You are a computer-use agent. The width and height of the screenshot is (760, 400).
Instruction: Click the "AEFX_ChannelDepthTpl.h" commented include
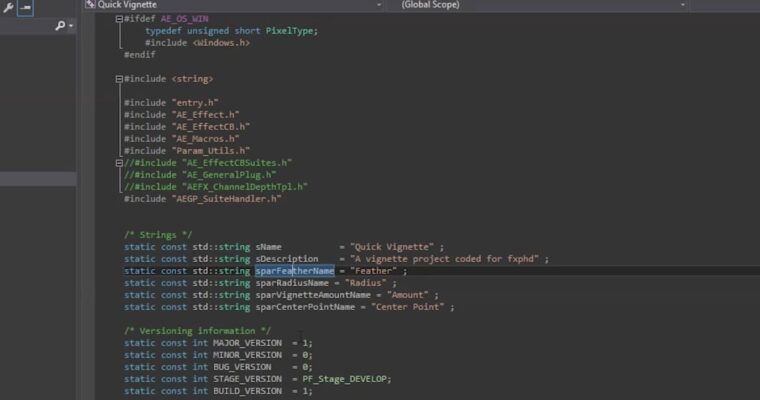tap(245, 187)
